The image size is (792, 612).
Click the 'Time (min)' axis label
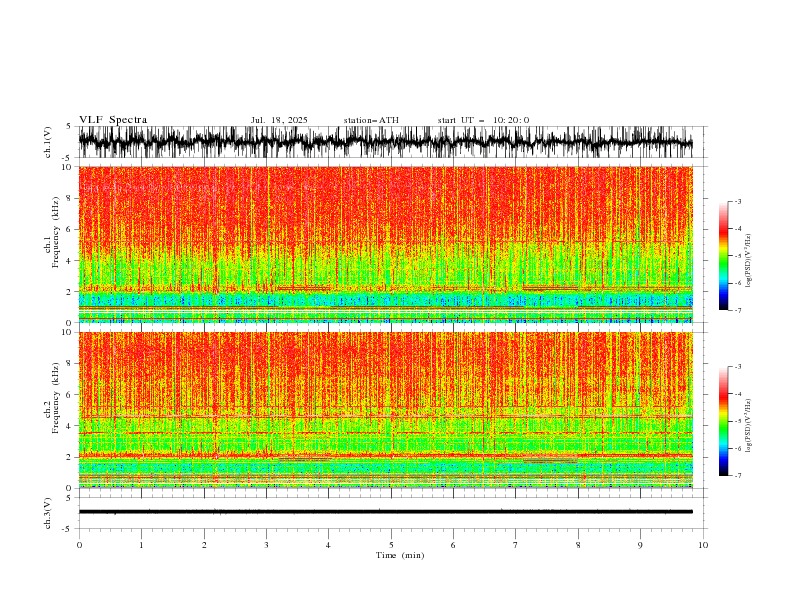click(x=400, y=555)
